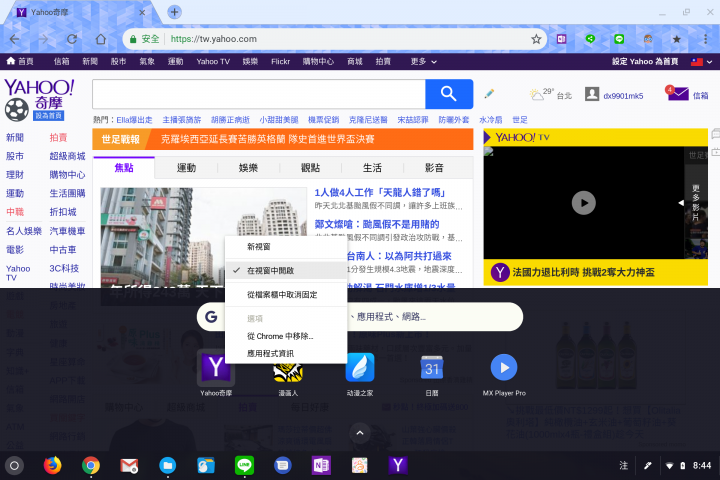Screen dimensions: 720x480
Task: Open the Taipei weather icon
Action: [536, 95]
